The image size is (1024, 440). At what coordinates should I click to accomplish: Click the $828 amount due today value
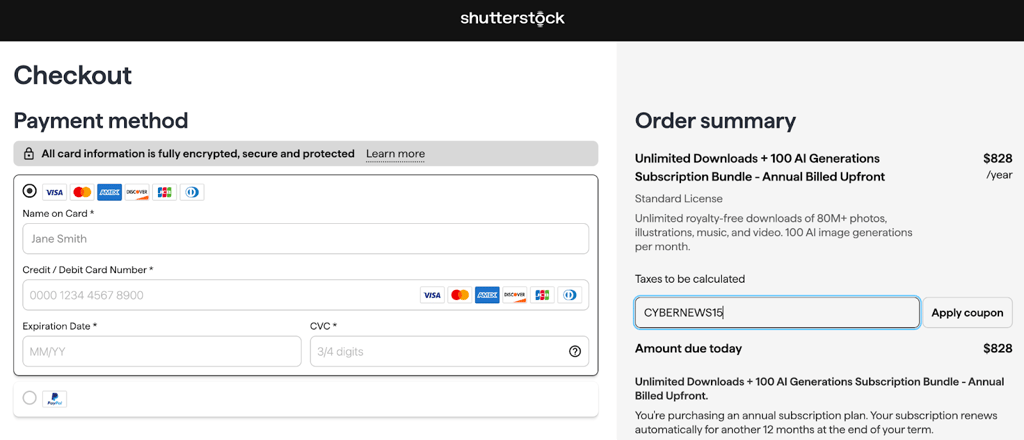point(997,349)
